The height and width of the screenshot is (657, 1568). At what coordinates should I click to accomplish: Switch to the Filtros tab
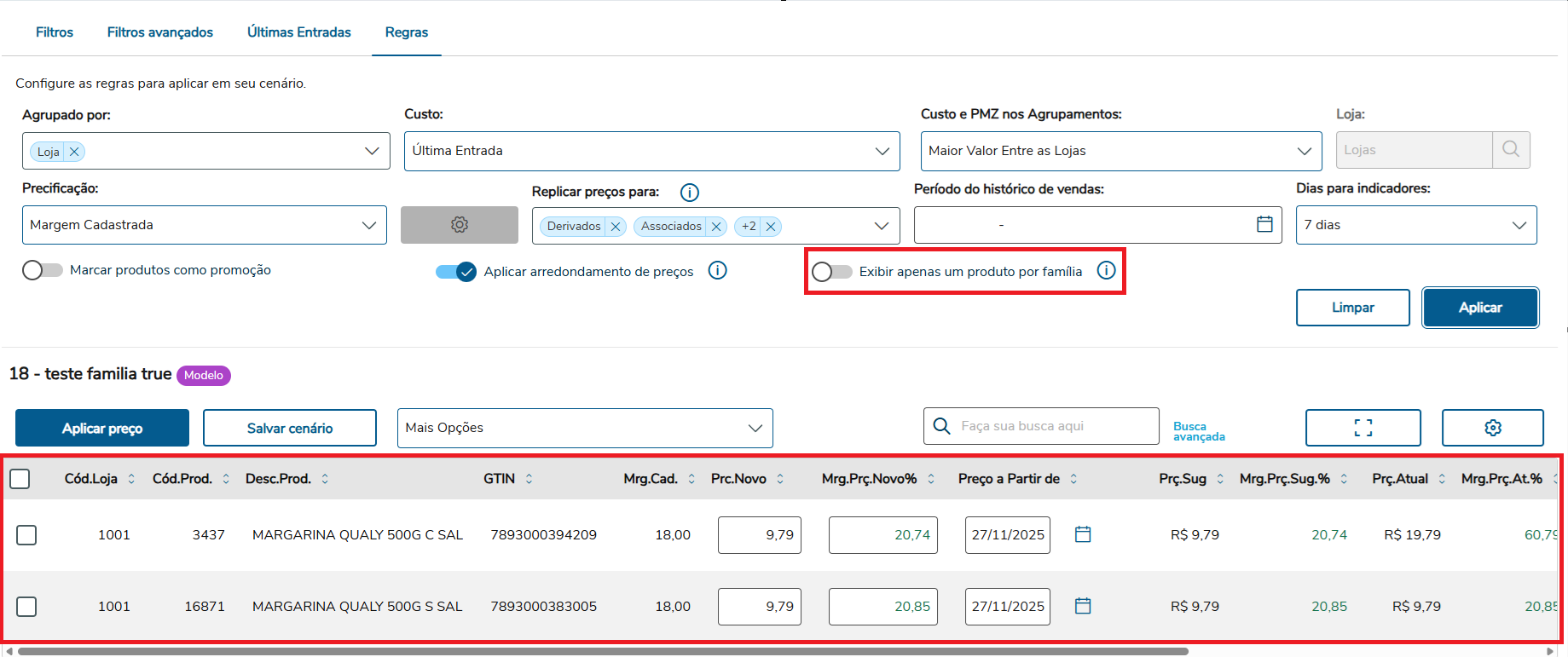tap(55, 32)
